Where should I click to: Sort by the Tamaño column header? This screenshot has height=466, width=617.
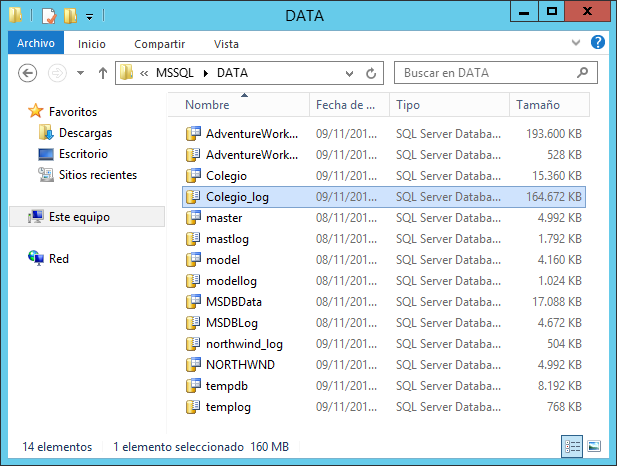pos(549,105)
